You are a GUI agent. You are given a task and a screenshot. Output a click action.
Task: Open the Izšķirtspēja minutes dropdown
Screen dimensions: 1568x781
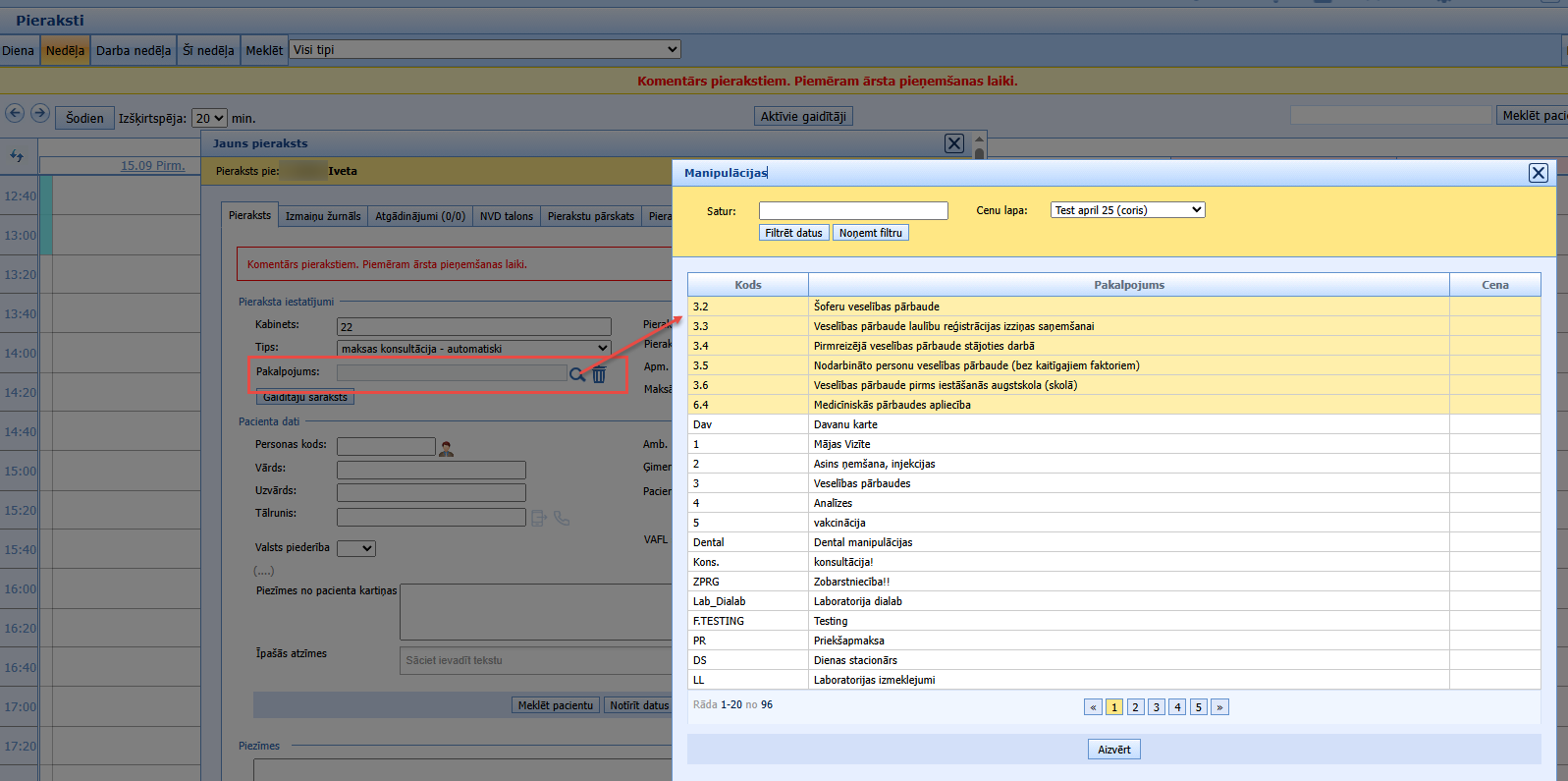pos(209,118)
